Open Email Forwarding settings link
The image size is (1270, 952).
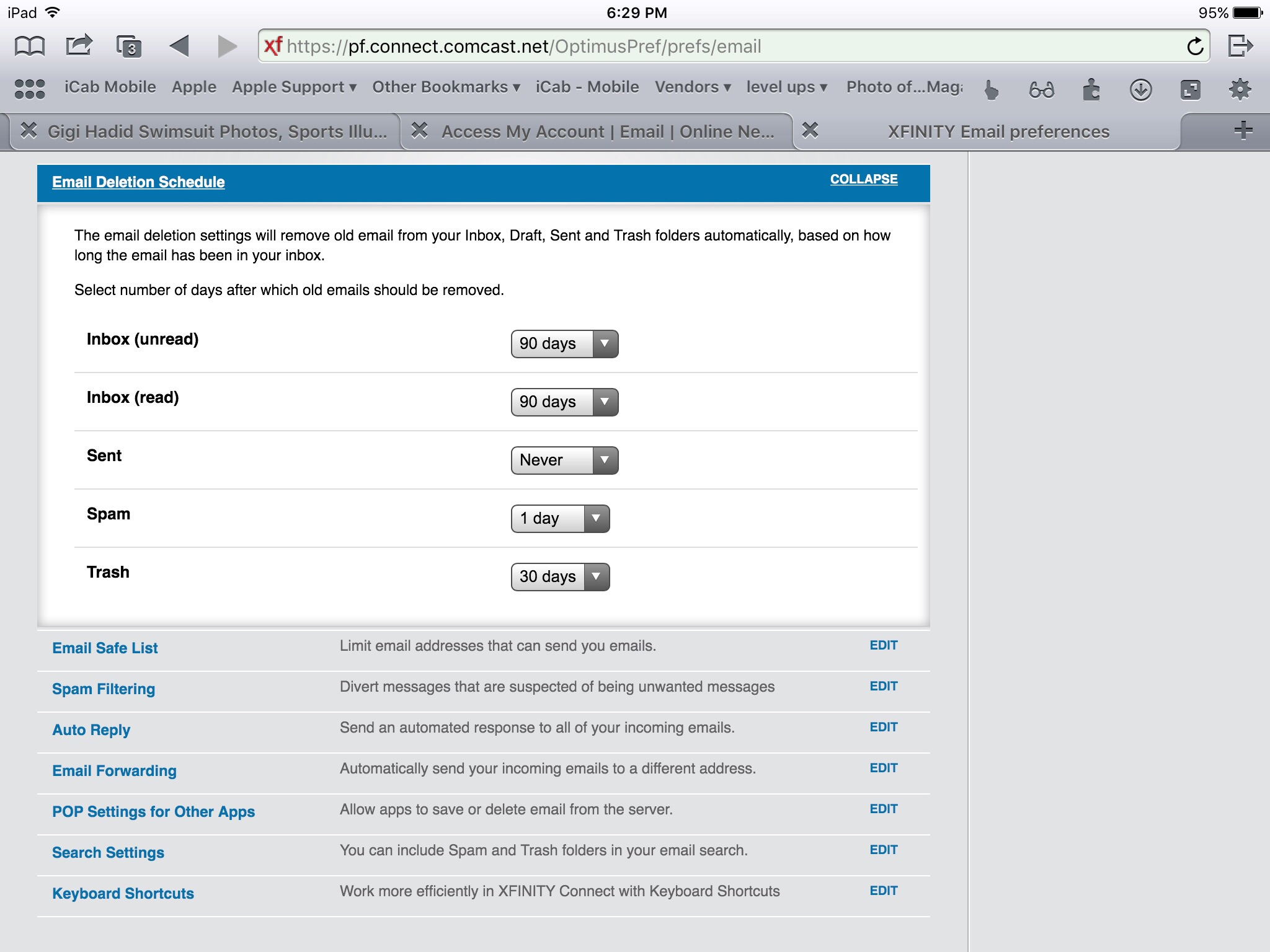tap(114, 770)
